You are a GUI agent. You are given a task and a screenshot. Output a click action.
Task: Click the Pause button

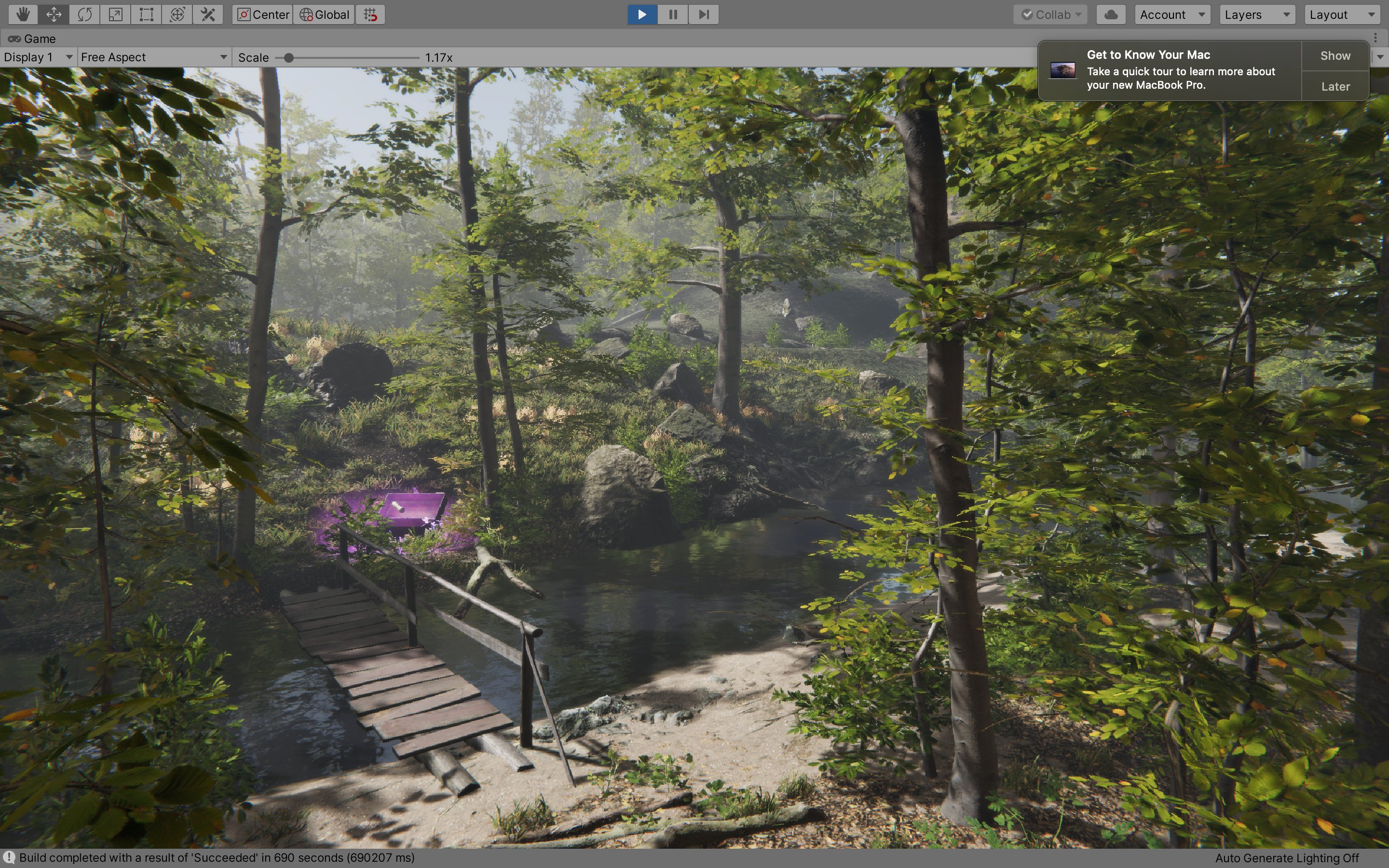point(673,14)
